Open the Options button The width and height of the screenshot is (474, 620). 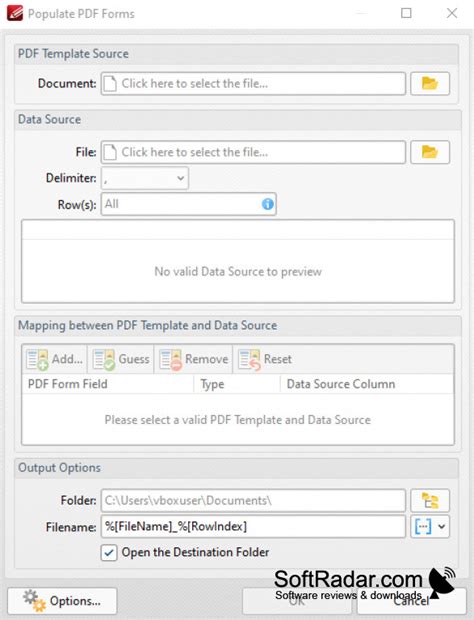pyautogui.click(x=62, y=601)
